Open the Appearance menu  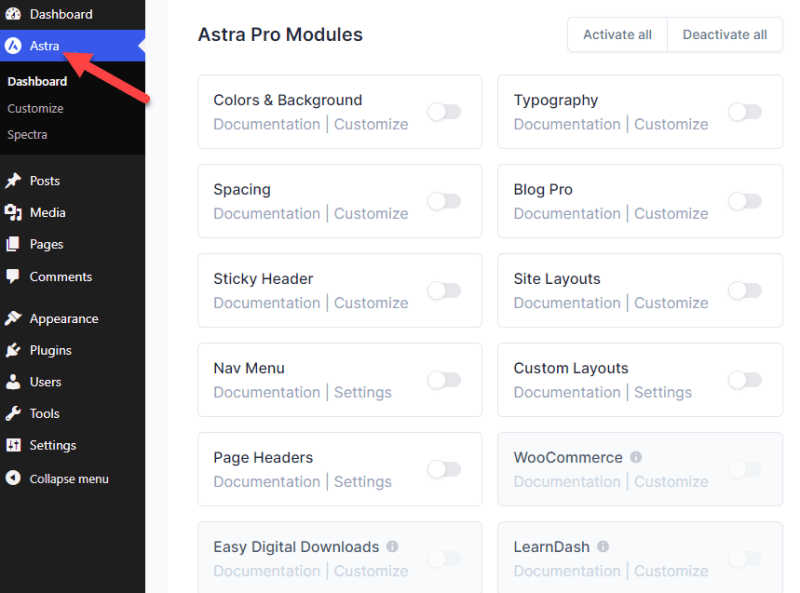point(72,318)
